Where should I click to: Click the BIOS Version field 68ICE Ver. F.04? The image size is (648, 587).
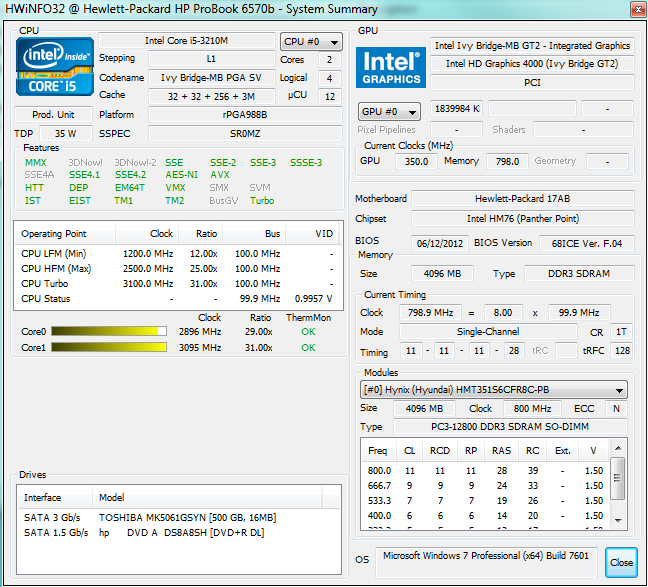(x=587, y=243)
